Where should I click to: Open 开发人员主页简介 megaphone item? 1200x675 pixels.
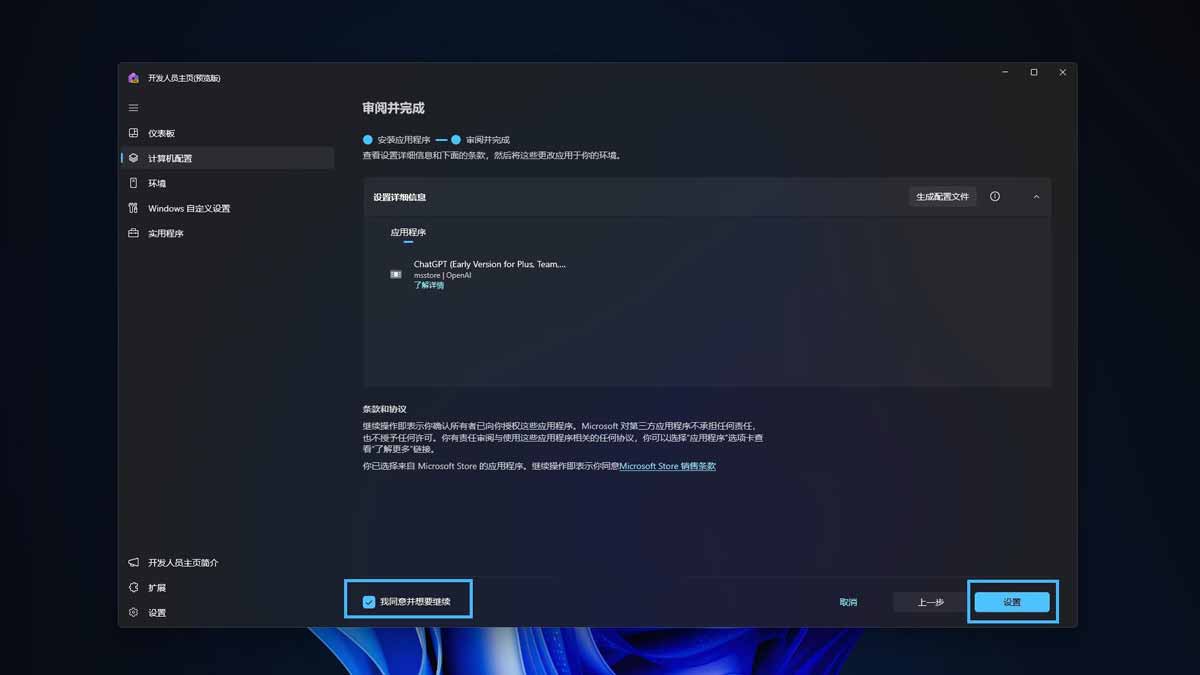coord(182,563)
